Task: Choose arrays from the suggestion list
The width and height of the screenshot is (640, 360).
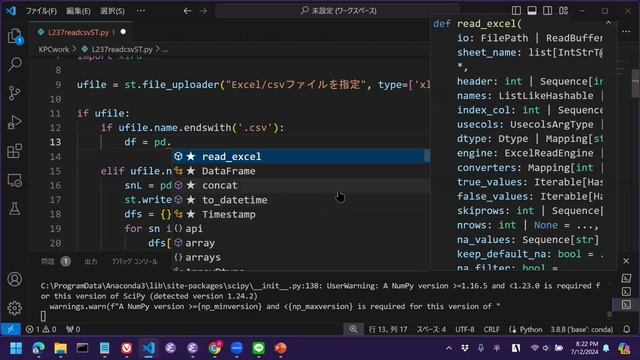Action: (x=300, y=257)
